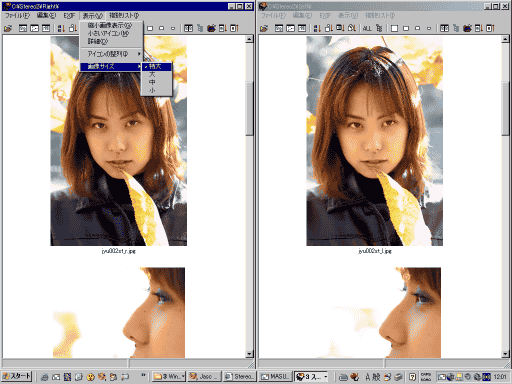This screenshot has width=512, height=384.
Task: Click vertical scrollbar thumb in active window
Action: coord(249,108)
